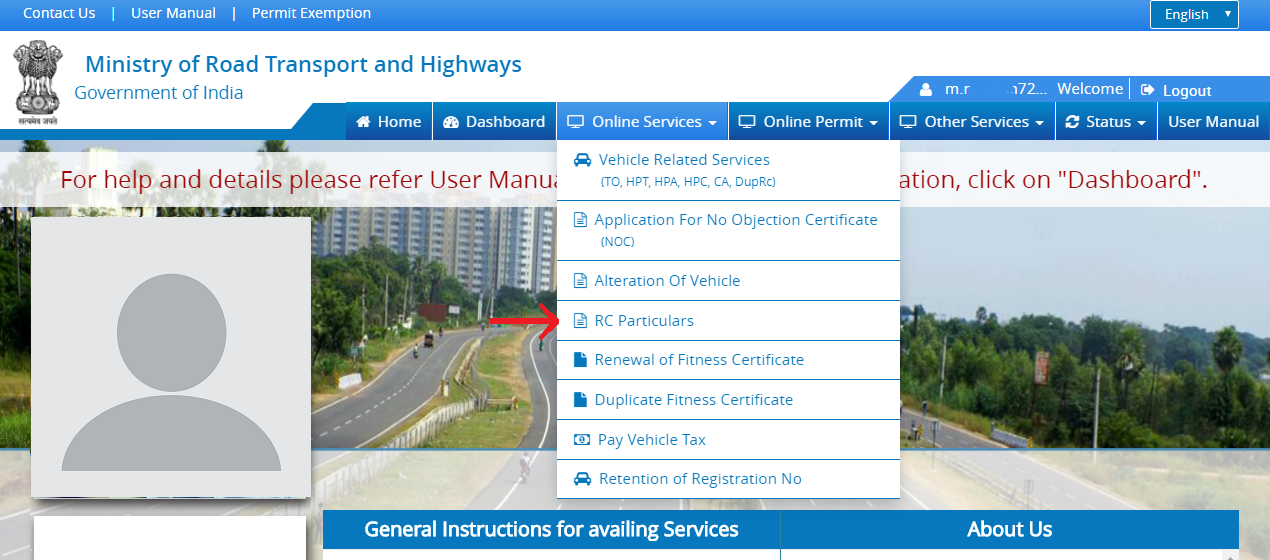The image size is (1270, 560).
Task: Collapse the Online Services dropdown menu
Action: [x=643, y=121]
